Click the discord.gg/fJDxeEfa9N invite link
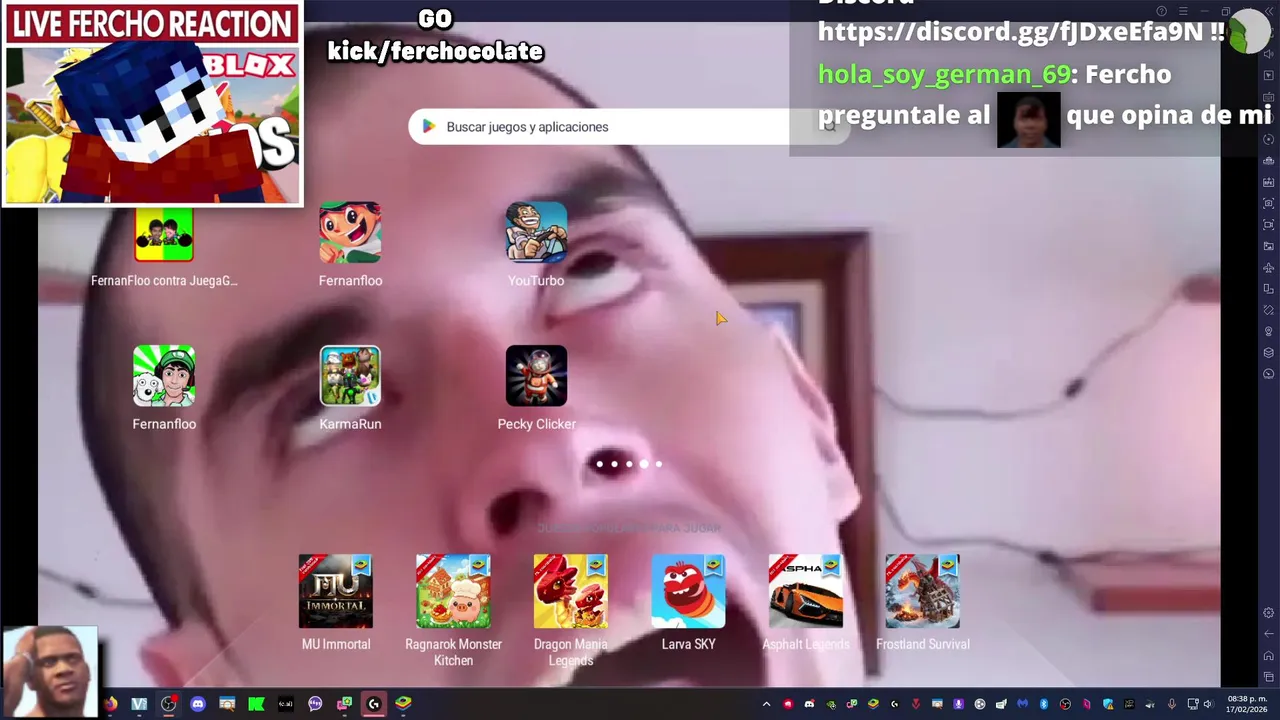The width and height of the screenshot is (1280, 720). [x=1010, y=31]
